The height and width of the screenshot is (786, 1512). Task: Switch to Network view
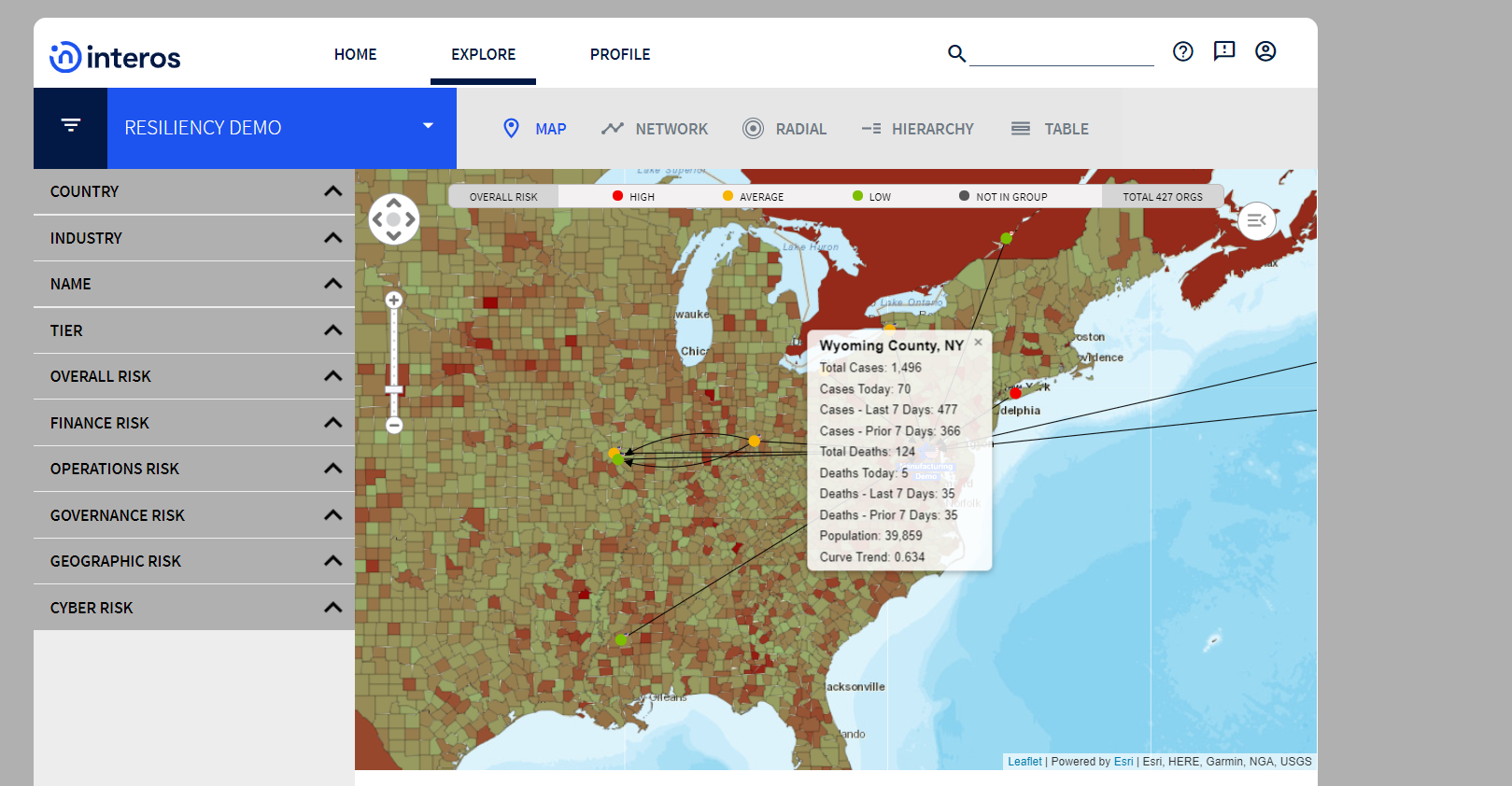(x=655, y=129)
